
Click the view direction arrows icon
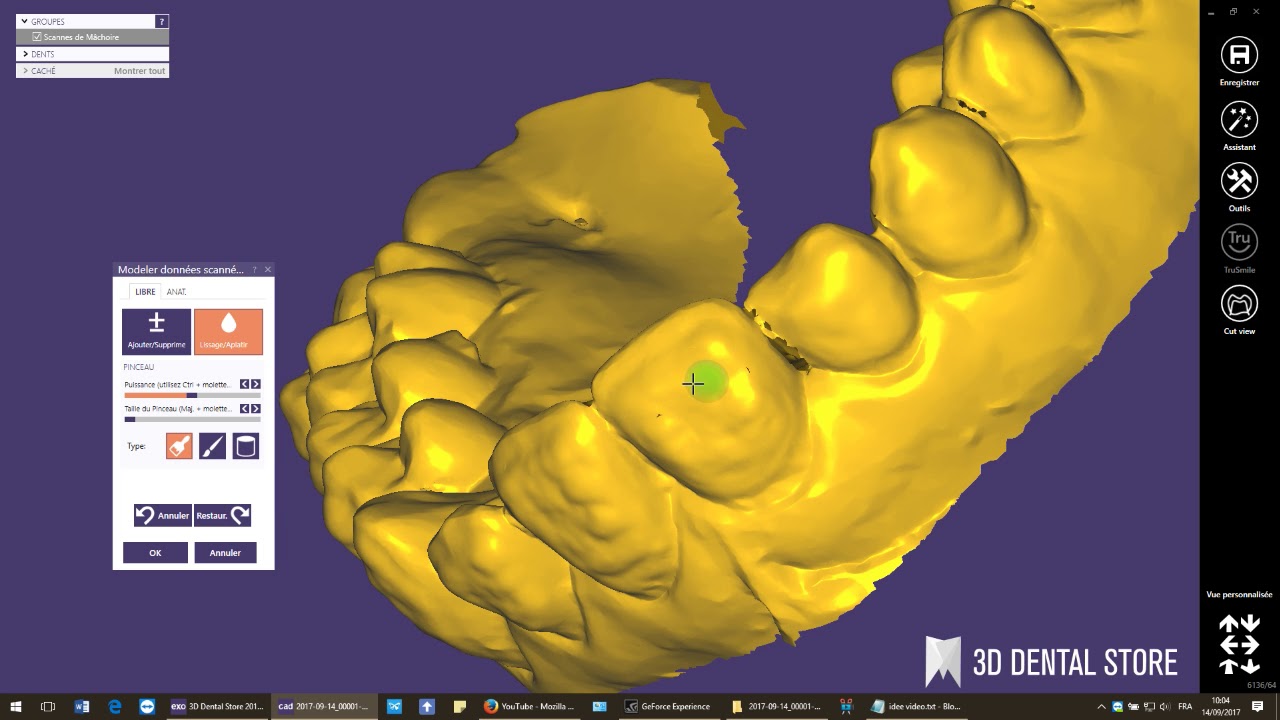1239,645
